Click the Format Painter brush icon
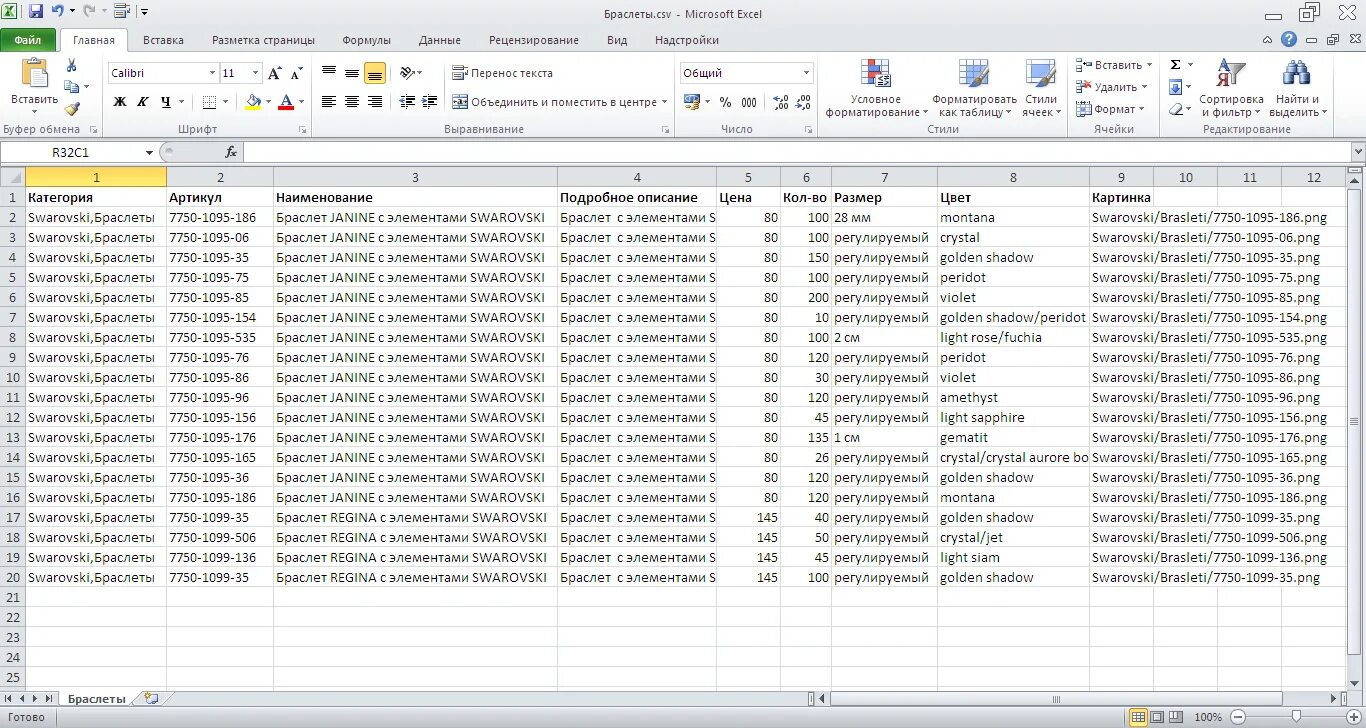Image resolution: width=1366 pixels, height=728 pixels. (72, 109)
